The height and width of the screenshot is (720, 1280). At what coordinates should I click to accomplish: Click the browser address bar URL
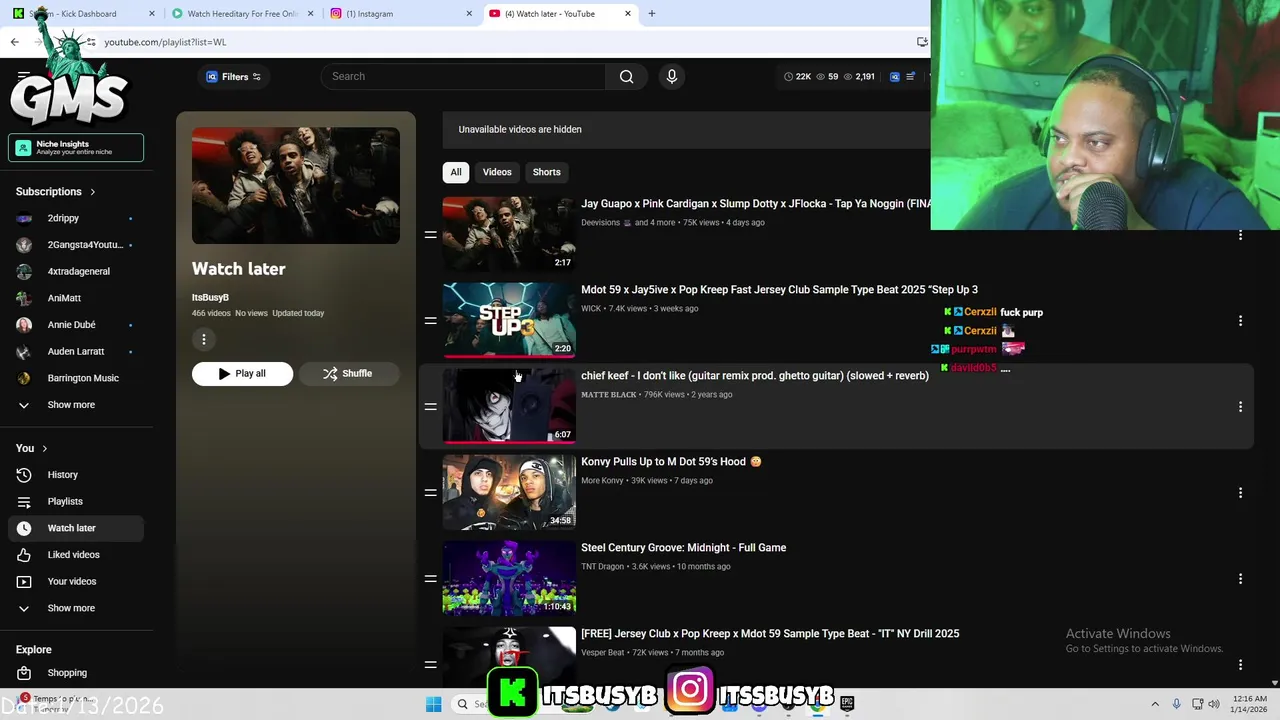tap(165, 42)
